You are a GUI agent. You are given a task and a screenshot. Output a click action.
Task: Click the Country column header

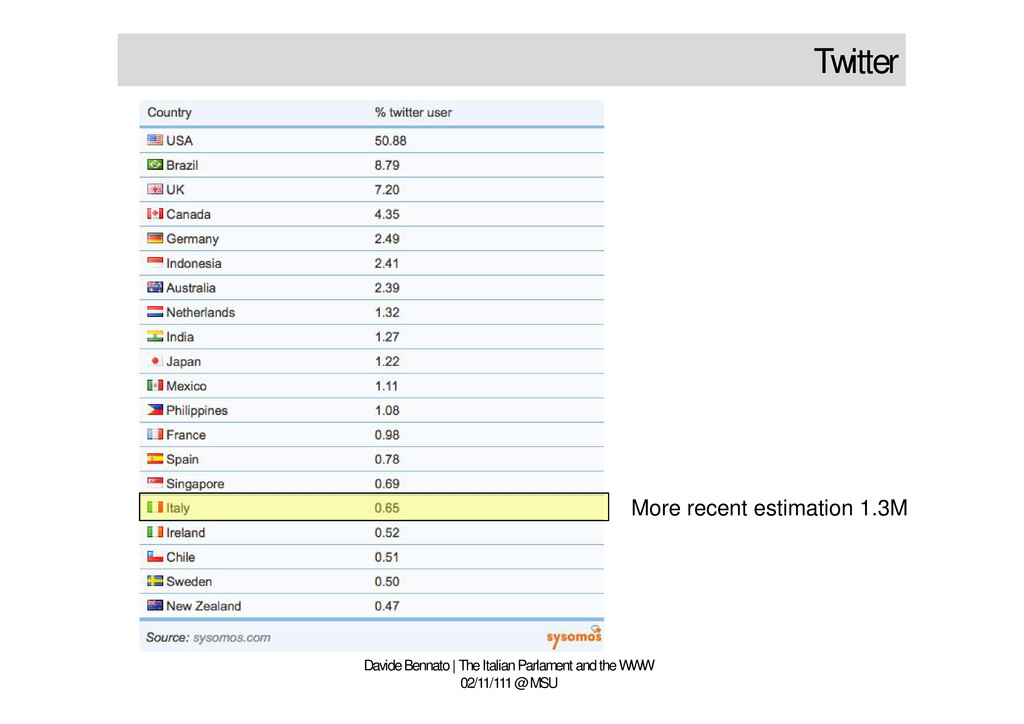pyautogui.click(x=169, y=112)
